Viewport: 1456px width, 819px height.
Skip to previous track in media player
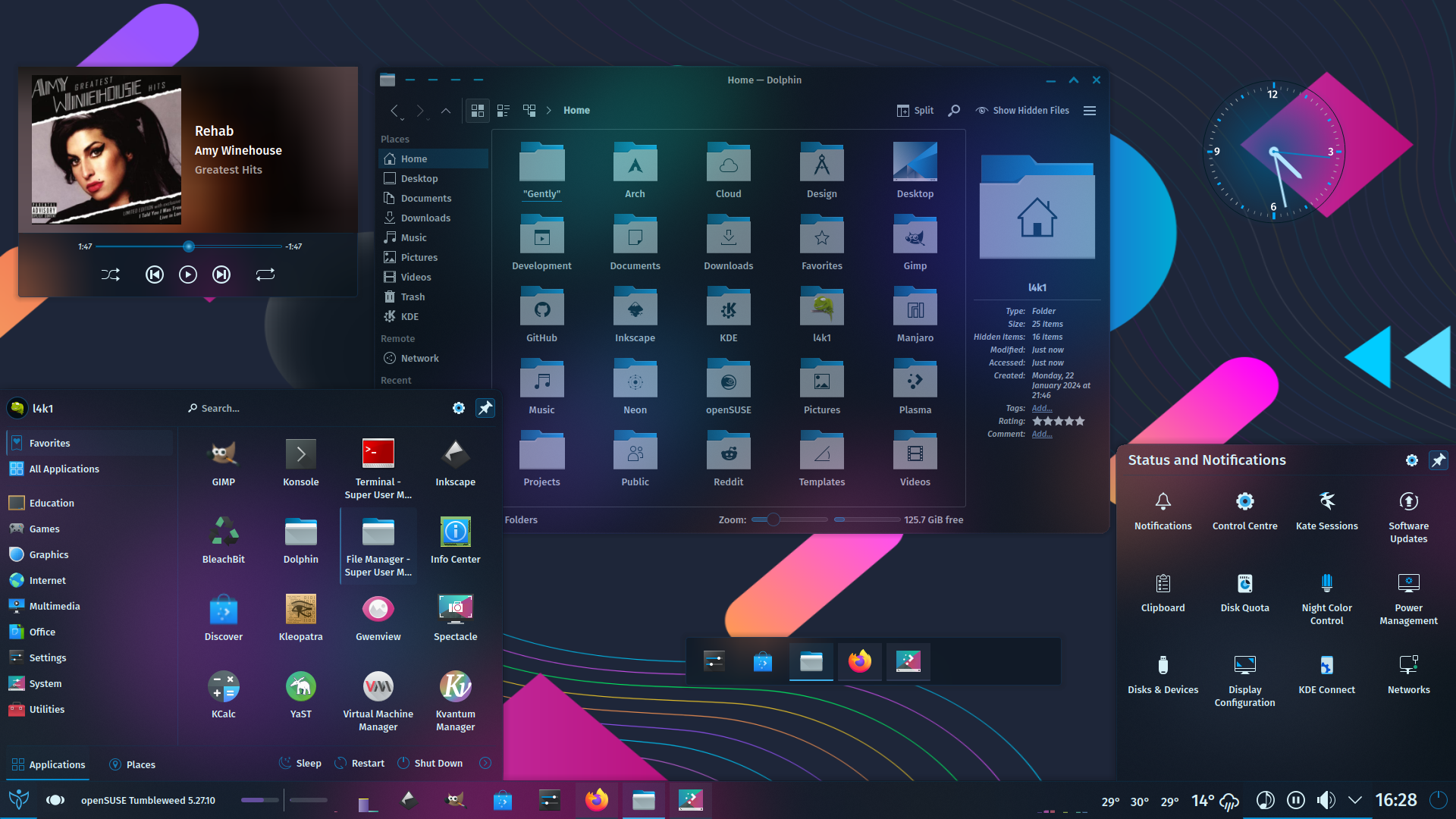[154, 275]
